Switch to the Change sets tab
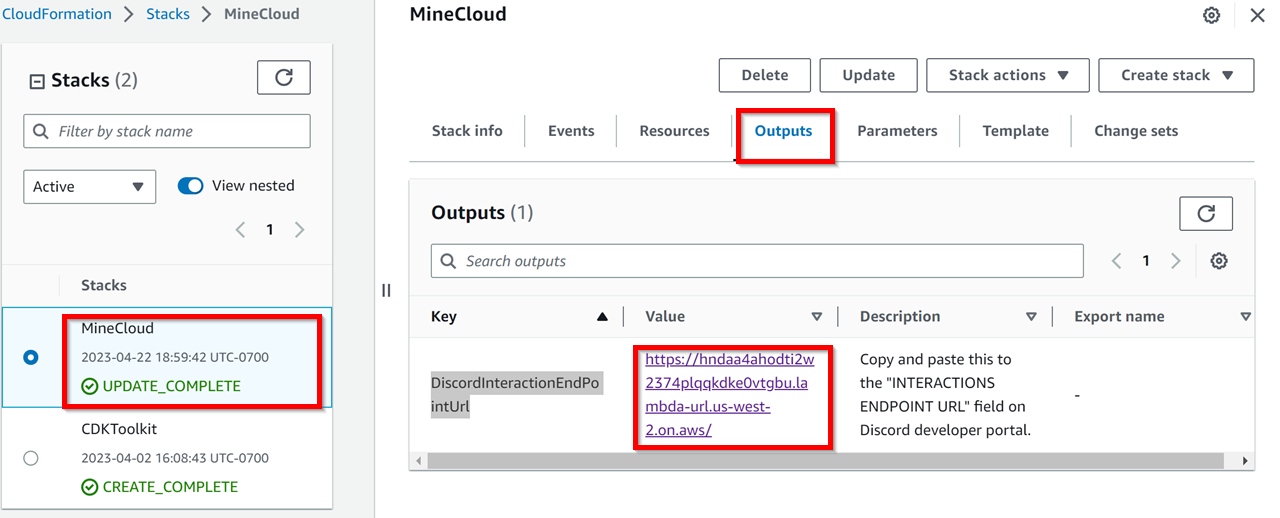The width and height of the screenshot is (1280, 518). click(1136, 131)
